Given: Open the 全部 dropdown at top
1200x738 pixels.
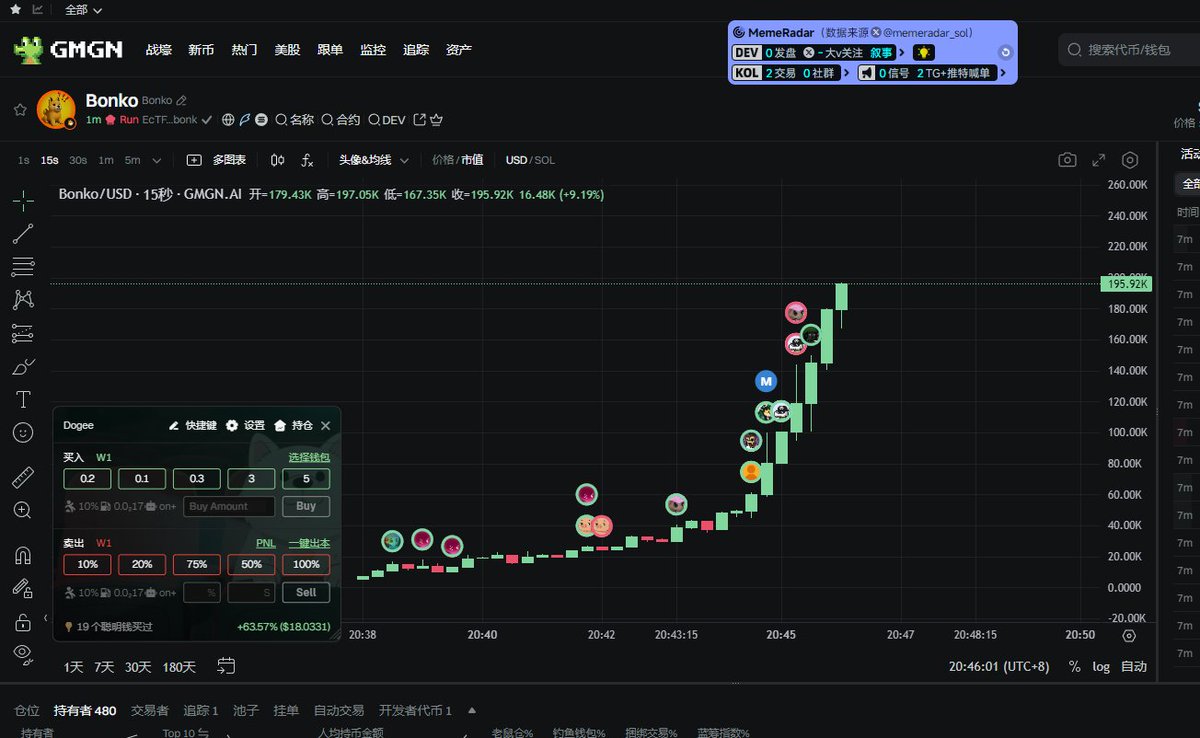Looking at the screenshot, I should click(x=83, y=10).
